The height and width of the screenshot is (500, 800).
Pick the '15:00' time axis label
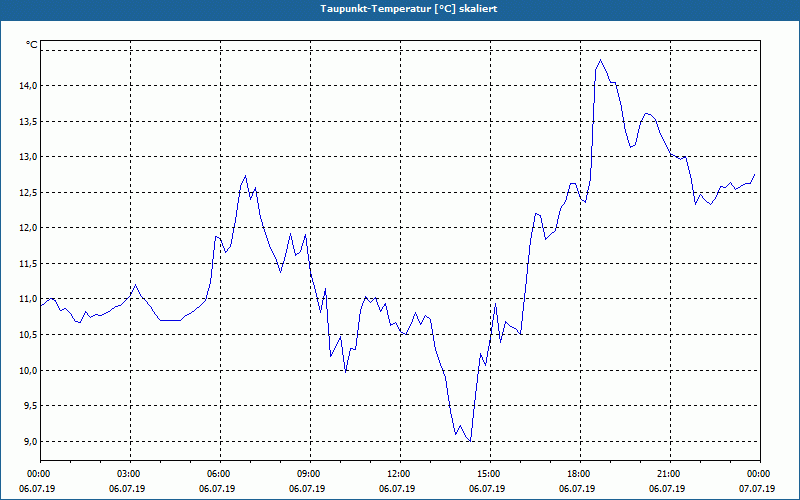click(x=487, y=474)
